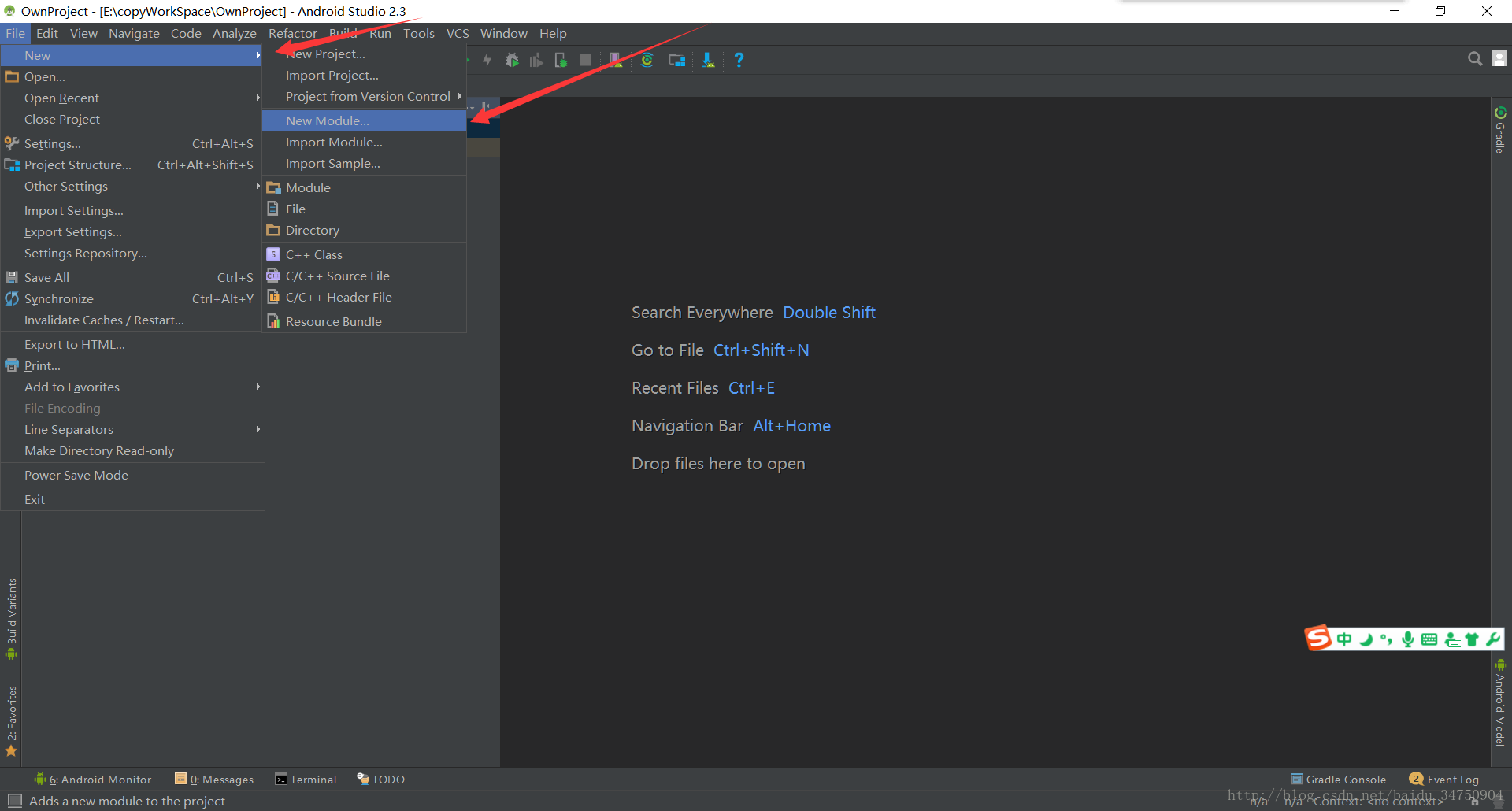Click the Apply Changes lightning icon
The width and height of the screenshot is (1512, 811).
487,60
